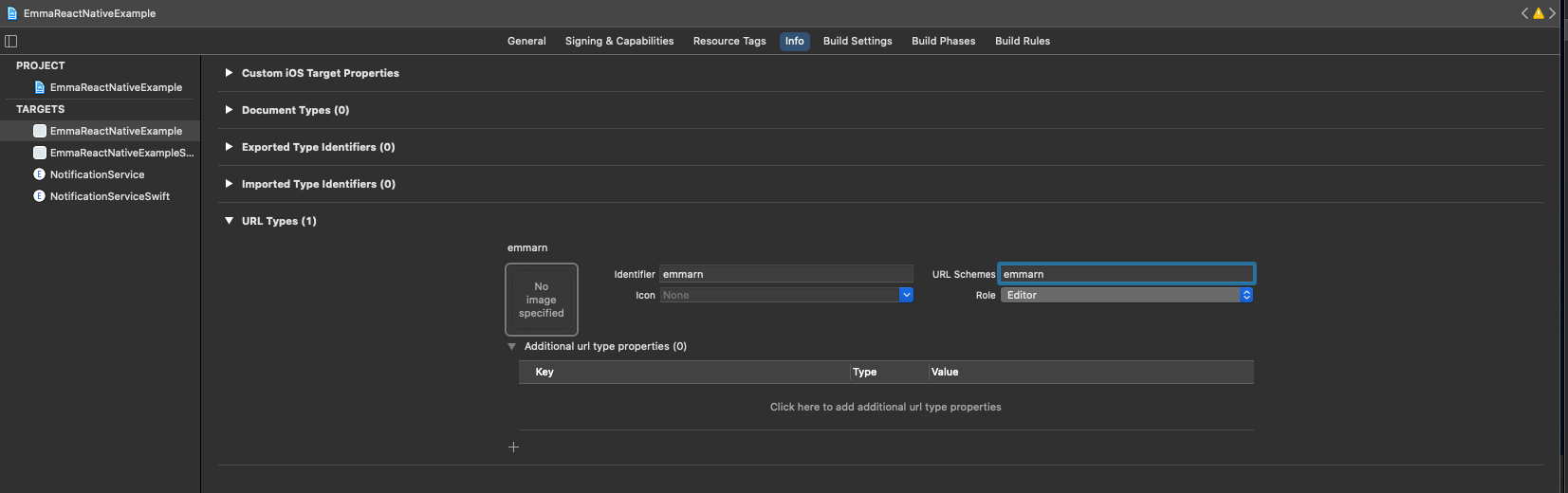Screen dimensions: 1568x493
Task: Click the URL Schemes text field
Action: pos(1126,274)
